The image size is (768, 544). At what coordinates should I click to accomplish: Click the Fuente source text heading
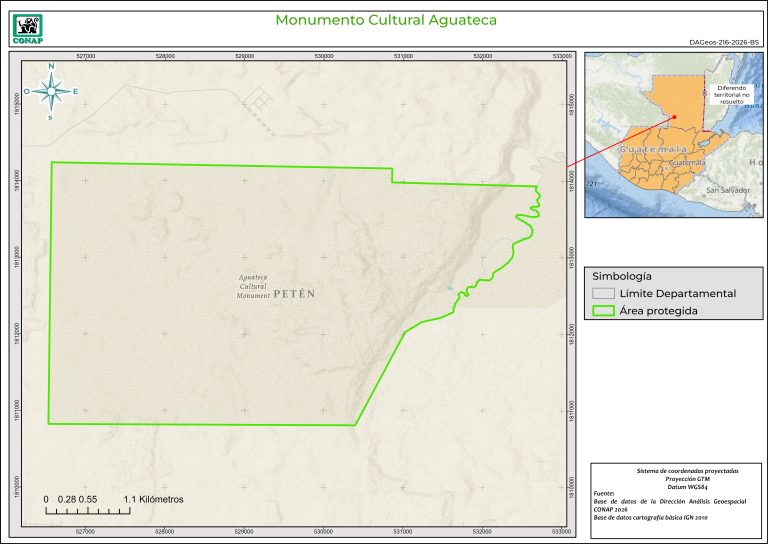click(605, 493)
